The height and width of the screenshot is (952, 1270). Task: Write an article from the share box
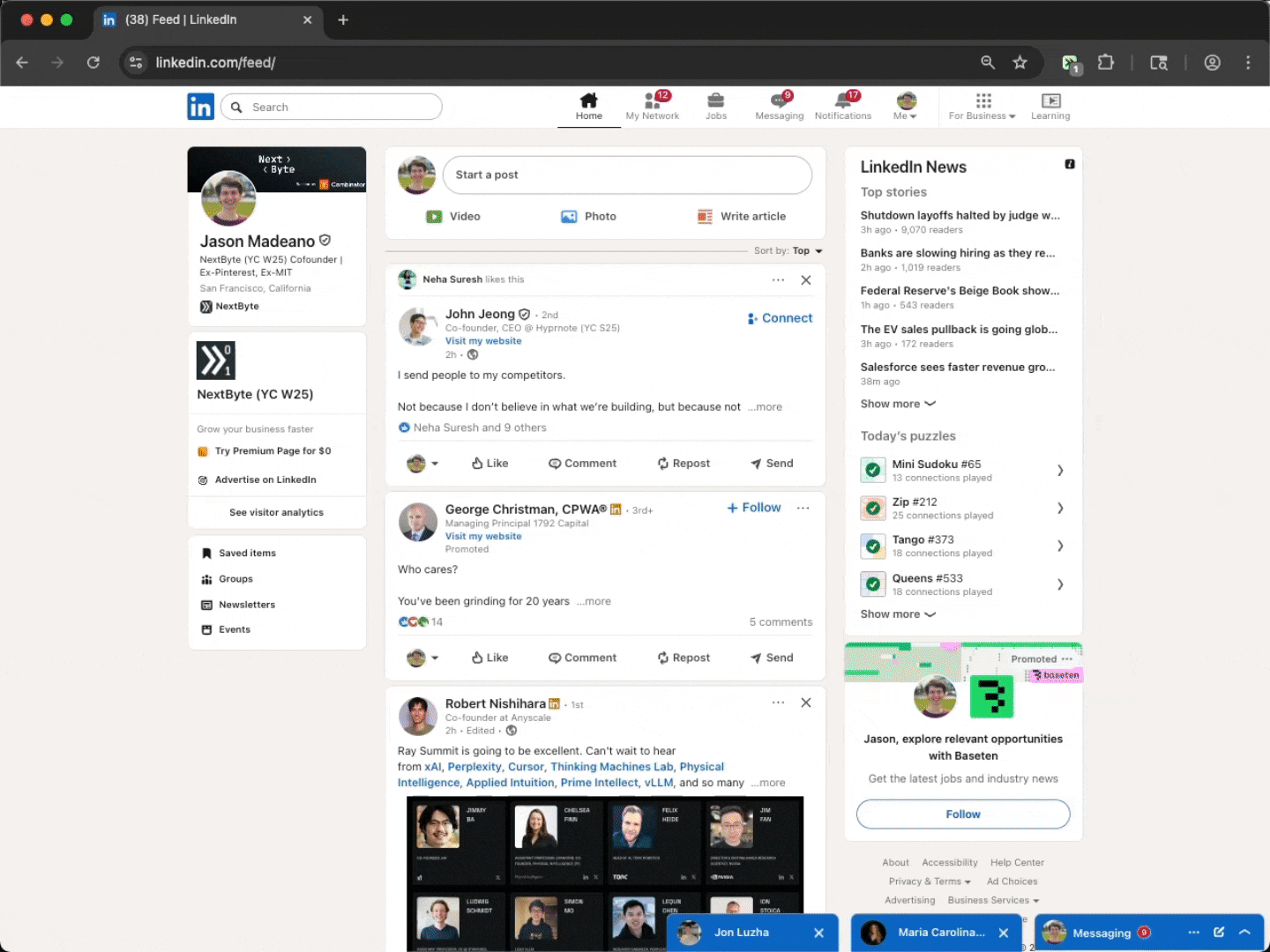pos(742,216)
